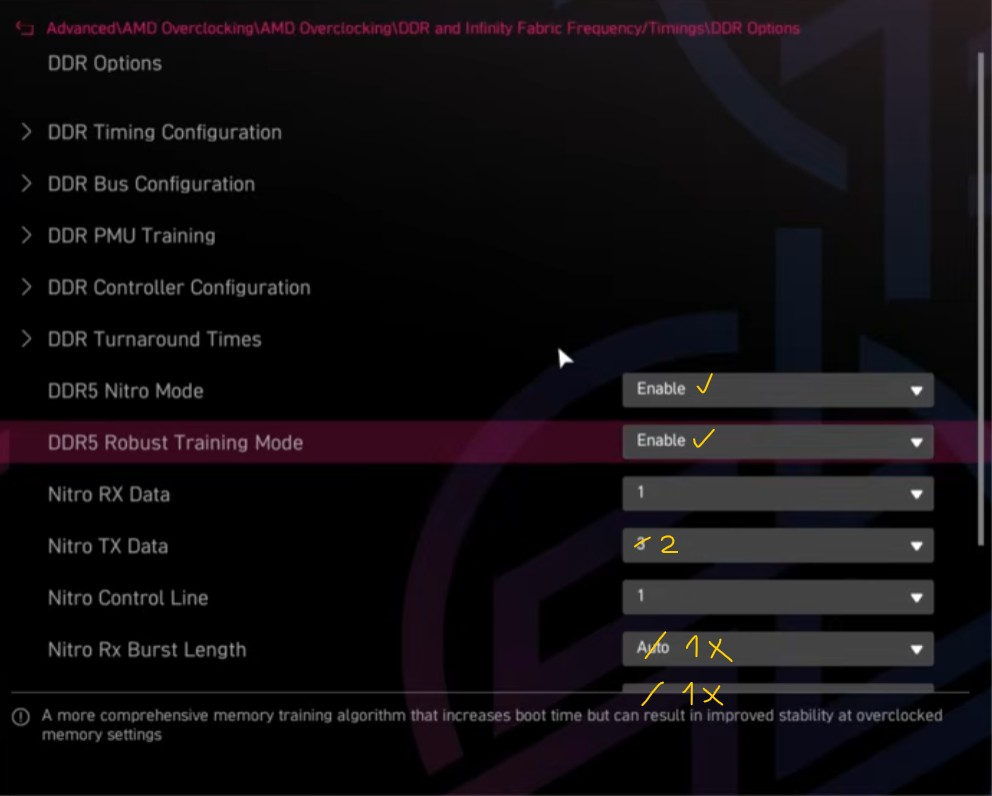
Task: Open DDR Turnaround Times submenu
Action: (x=154, y=339)
